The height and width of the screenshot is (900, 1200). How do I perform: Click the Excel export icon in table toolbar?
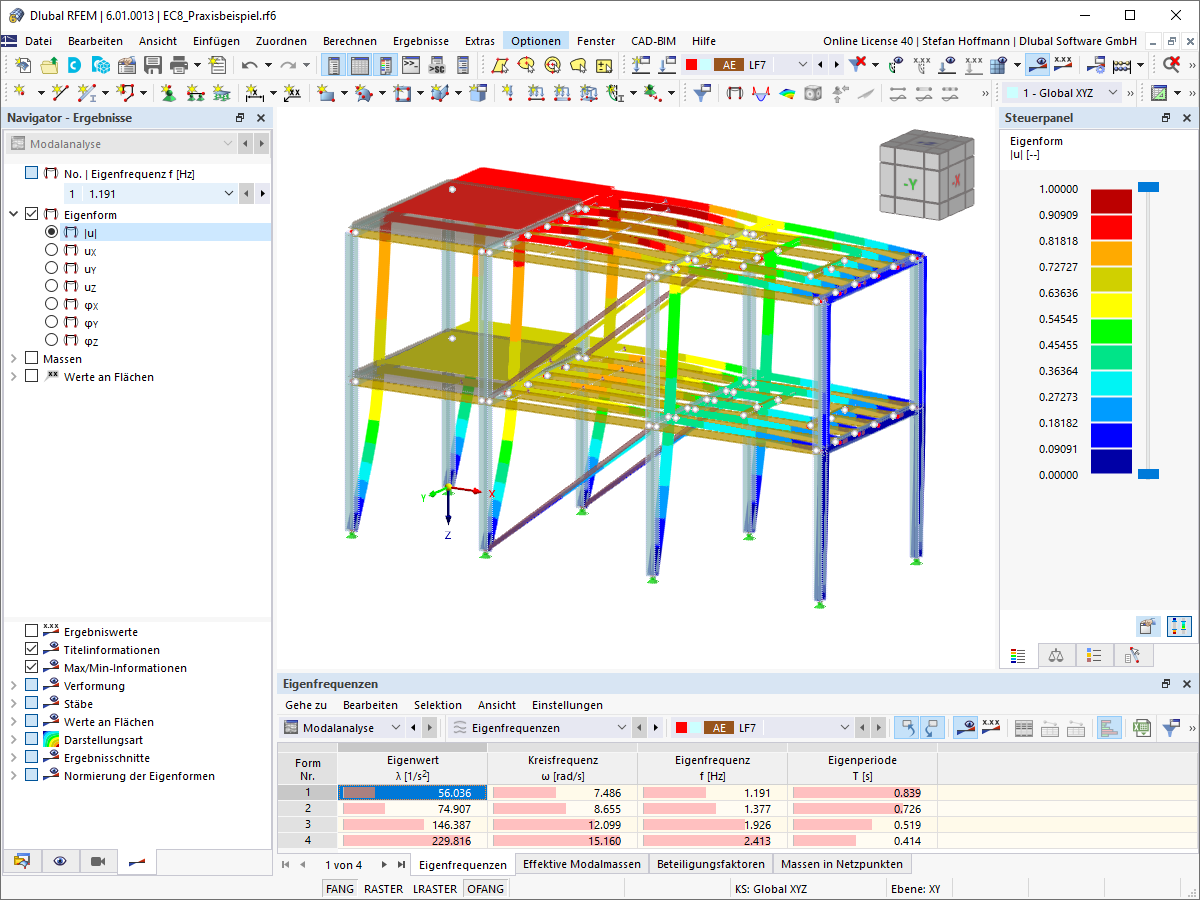tap(1141, 728)
